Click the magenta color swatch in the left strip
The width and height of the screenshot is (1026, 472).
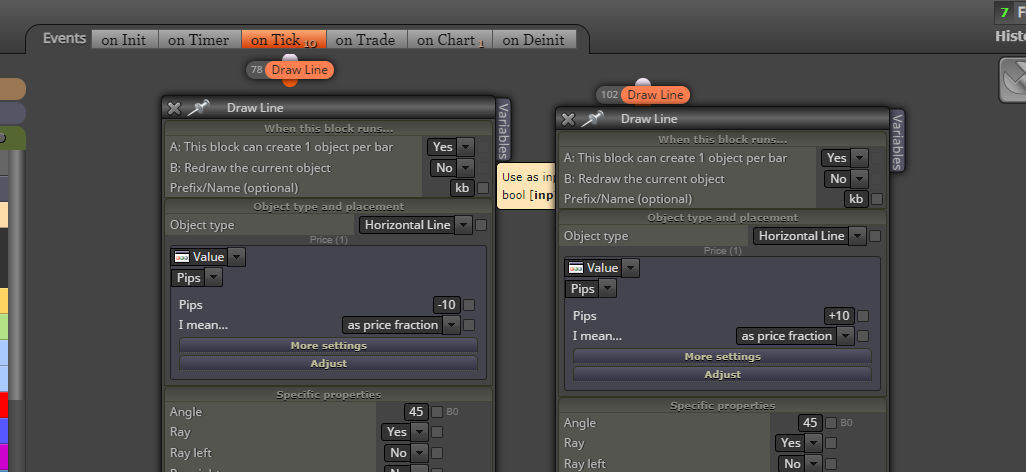click(4, 457)
